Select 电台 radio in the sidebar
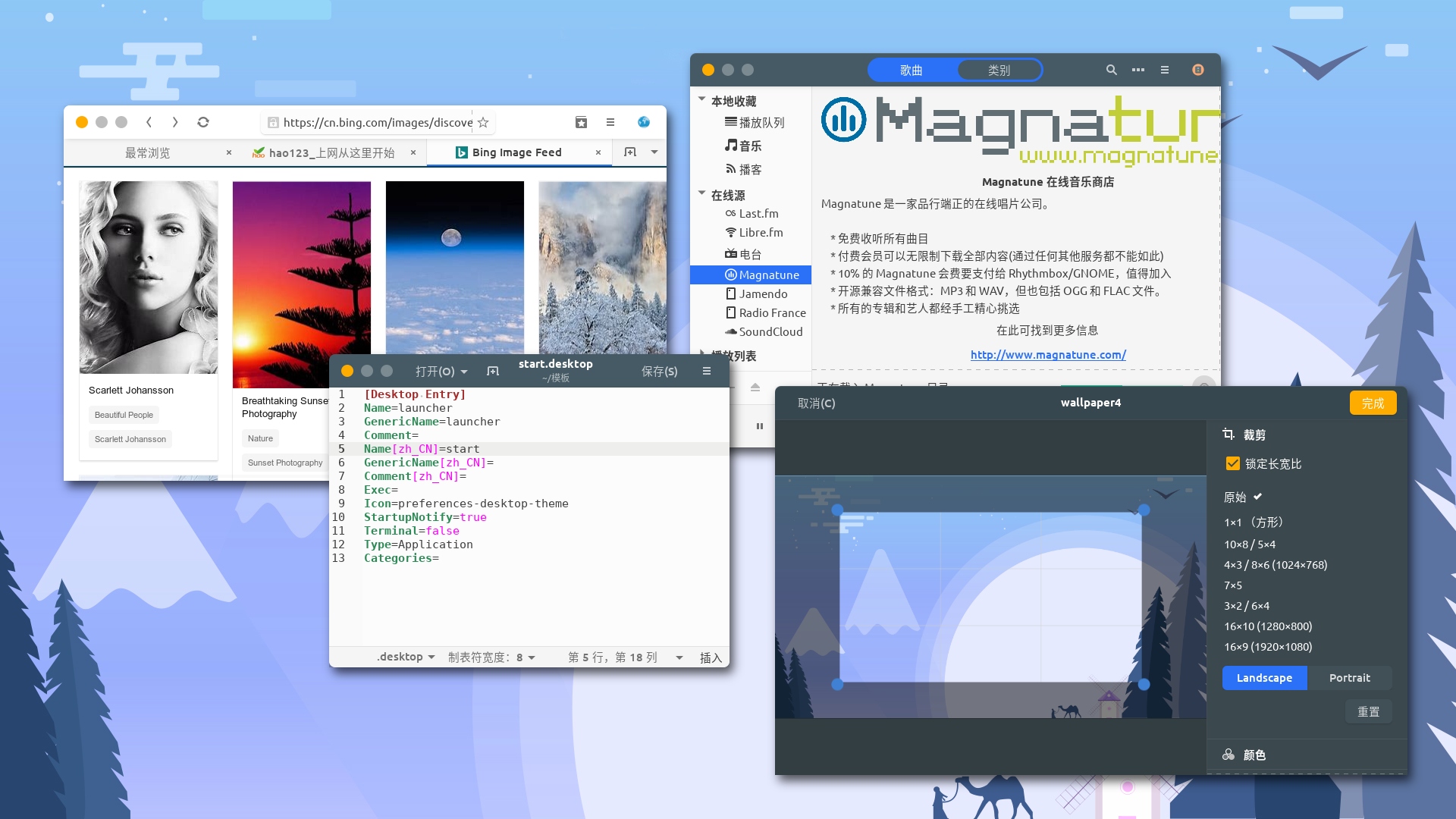1456x819 pixels. point(751,254)
